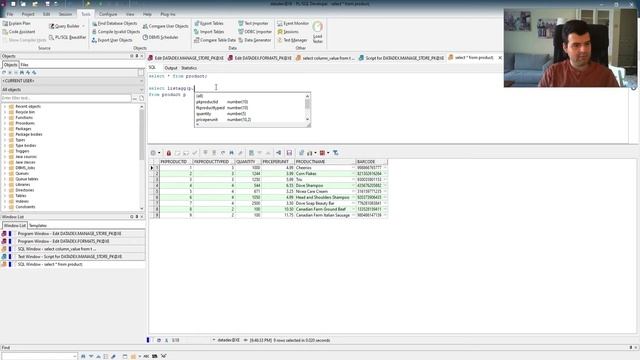Viewport: 640px width, 360px height.
Task: Open the Explain Plan tool
Action: (17, 24)
